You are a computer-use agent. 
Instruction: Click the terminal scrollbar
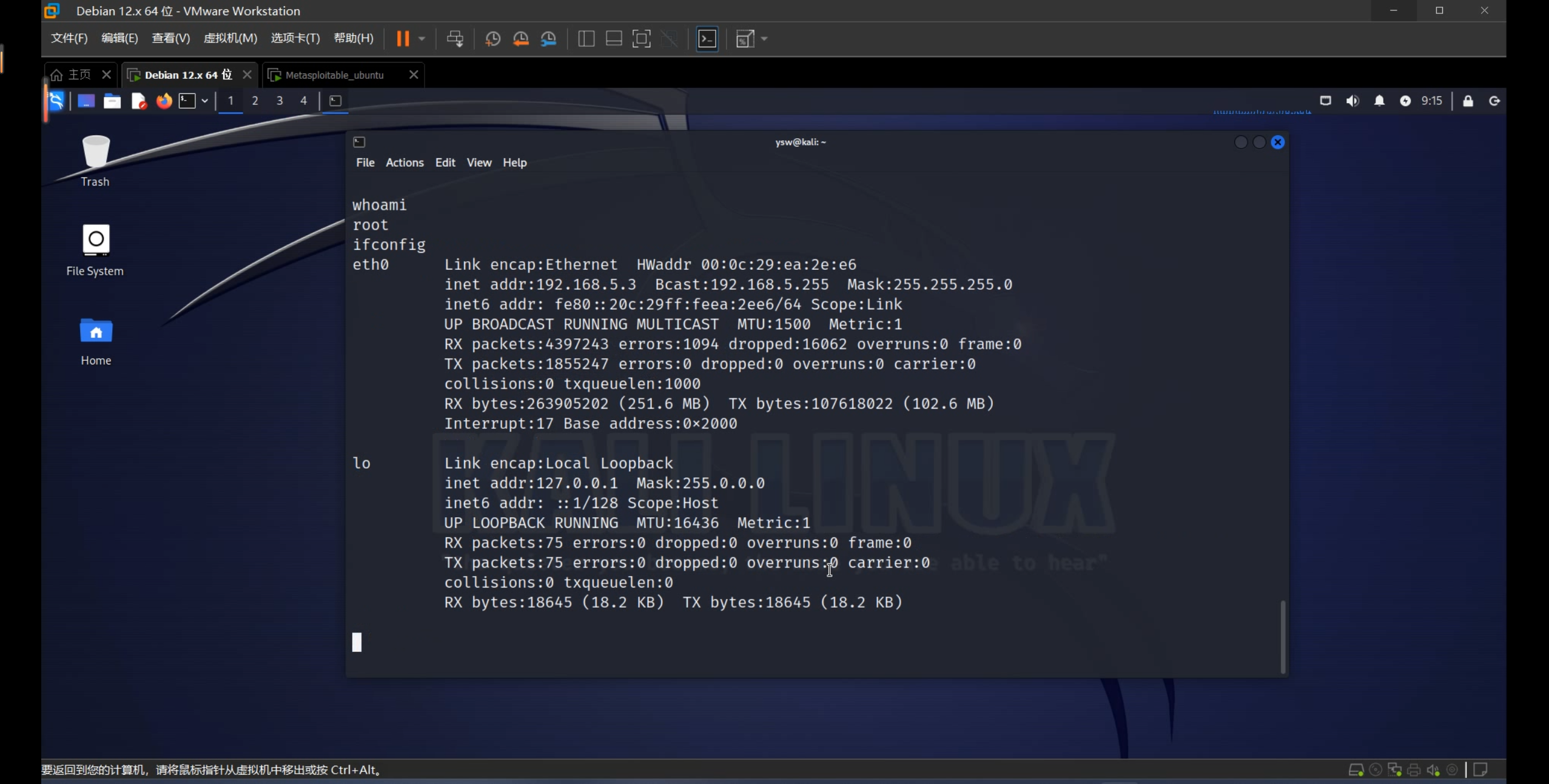(x=1282, y=635)
